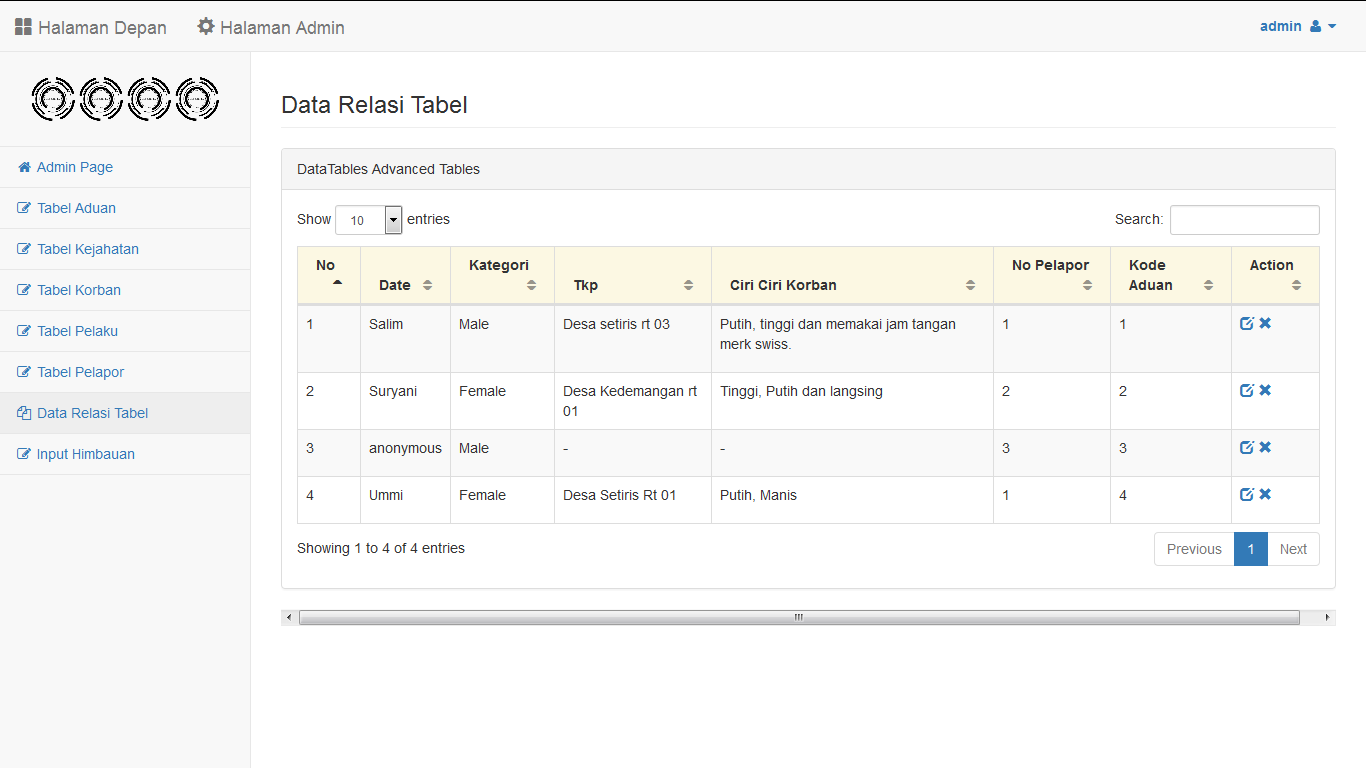
Task: Click the edit icon for Salim's row
Action: click(1246, 323)
